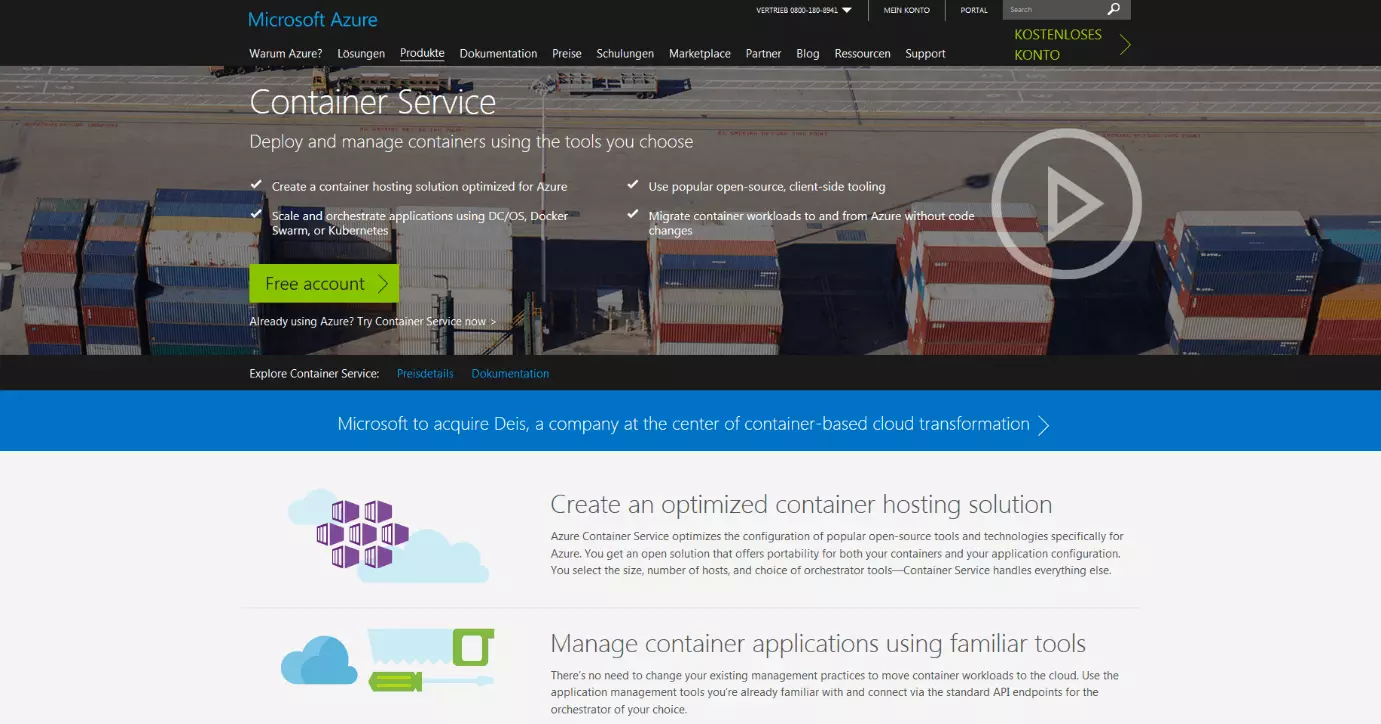
Task: Open the Portal link
Action: tap(973, 11)
